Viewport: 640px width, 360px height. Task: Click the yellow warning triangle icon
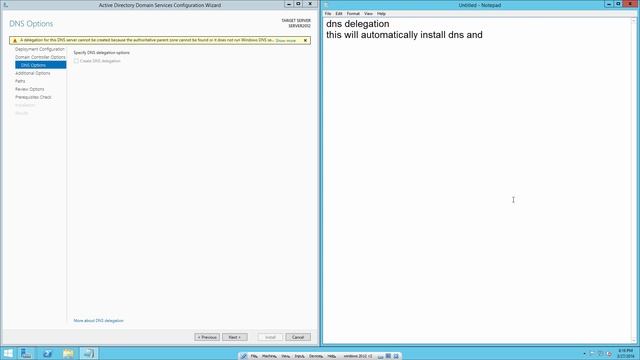point(15,40)
